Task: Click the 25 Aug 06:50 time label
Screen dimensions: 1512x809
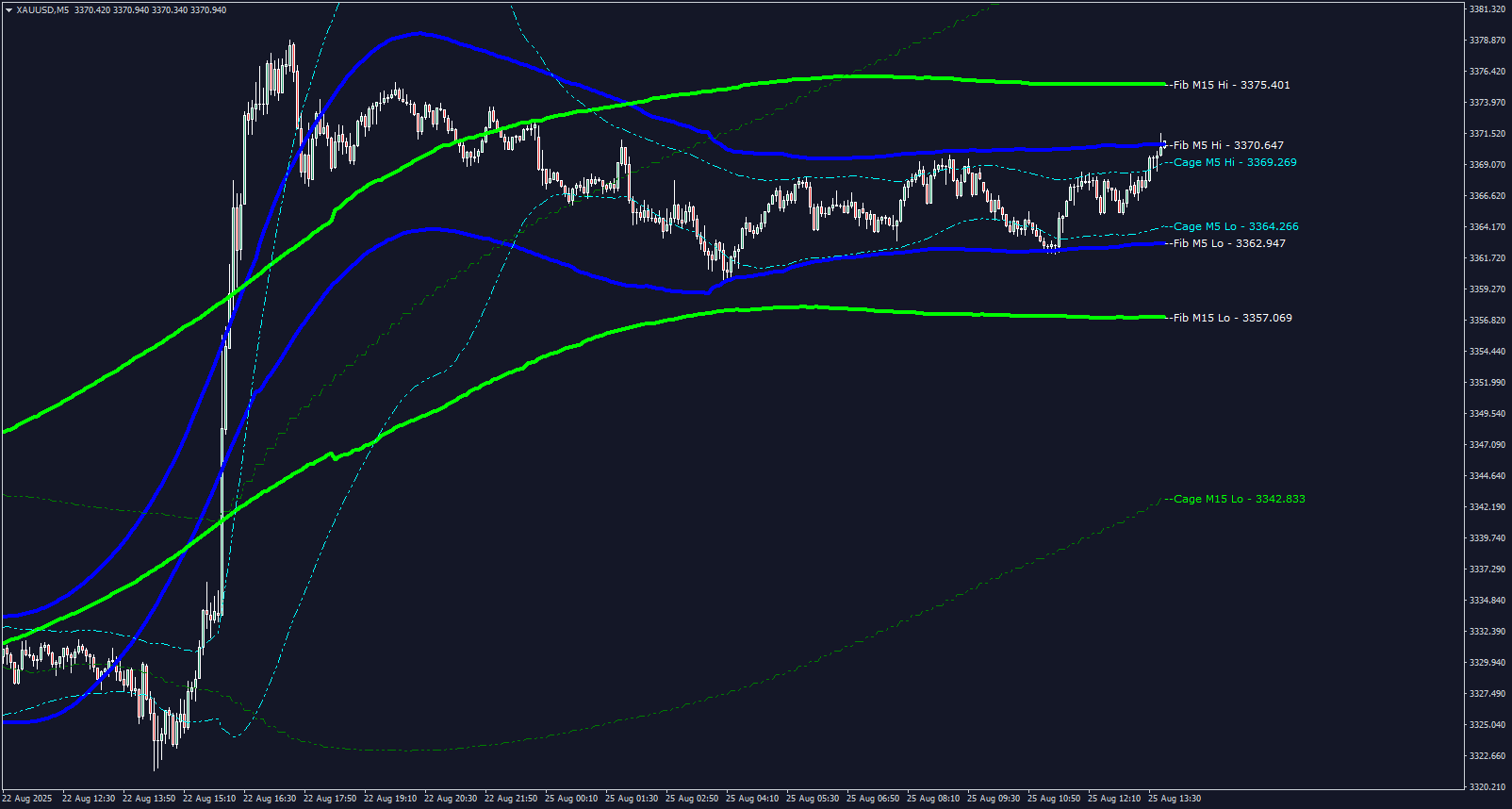Action: pyautogui.click(x=872, y=799)
